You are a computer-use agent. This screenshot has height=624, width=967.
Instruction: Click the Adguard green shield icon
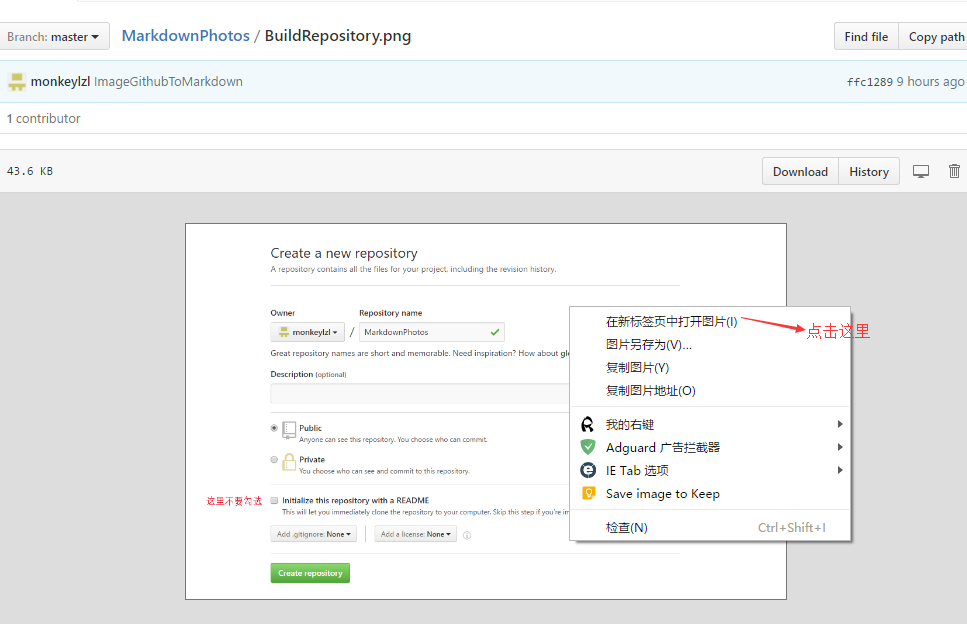click(x=588, y=447)
